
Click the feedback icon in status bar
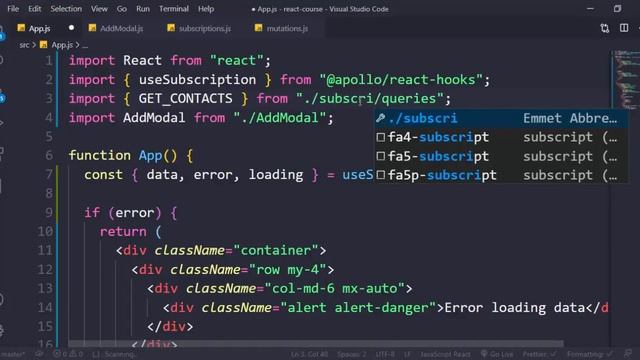click(628, 354)
